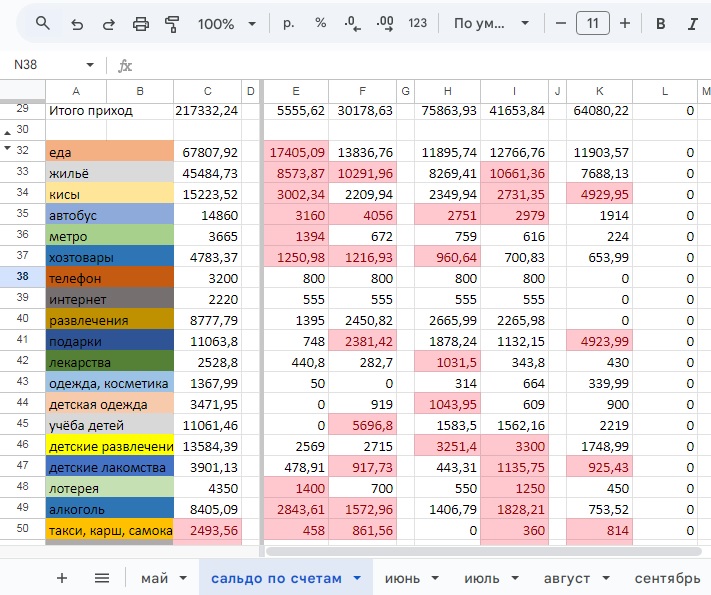The width and height of the screenshot is (711, 595).
Task: Print the spreadsheet
Action: (x=141, y=24)
